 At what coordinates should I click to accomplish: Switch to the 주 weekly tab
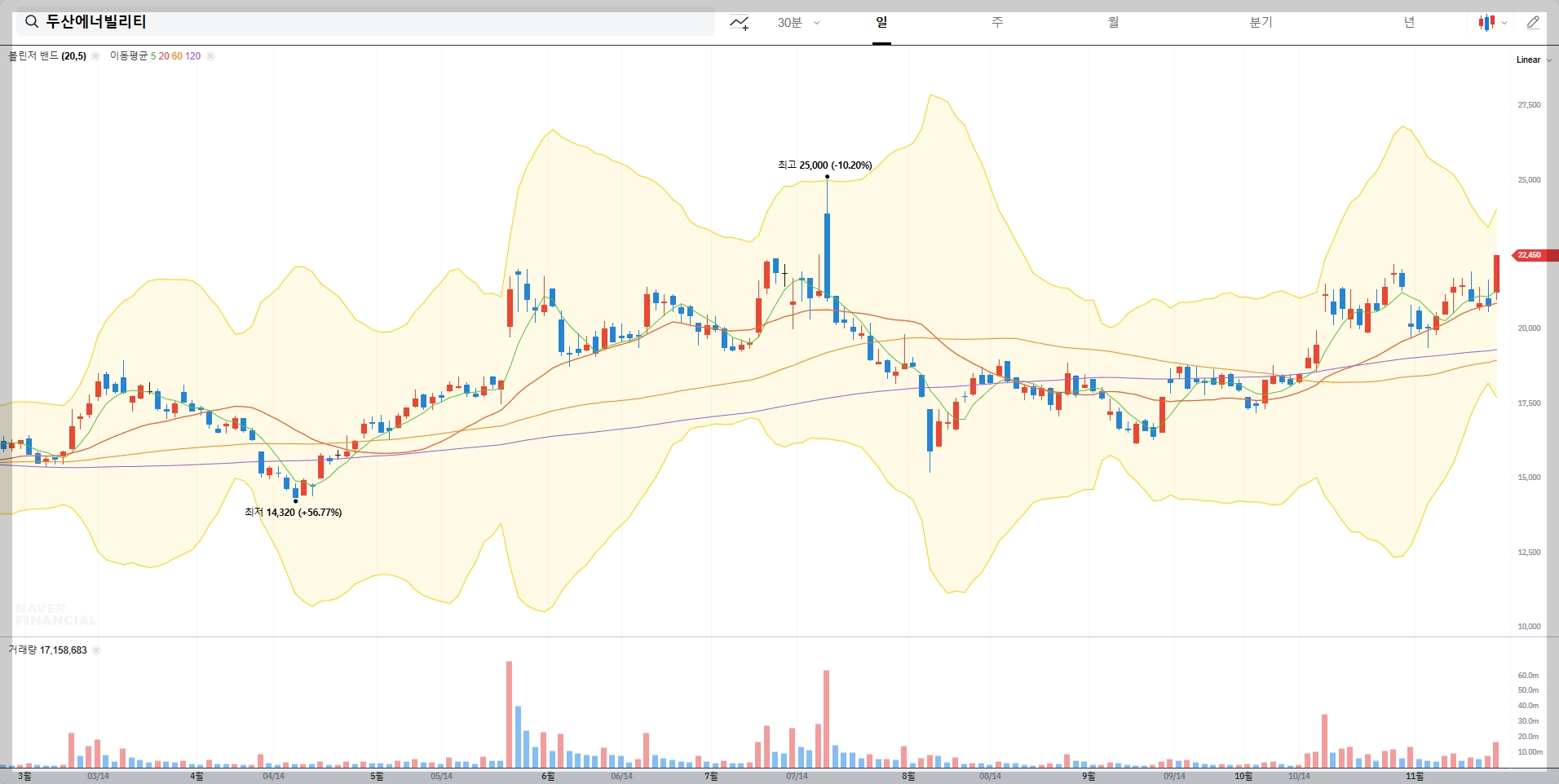[997, 23]
